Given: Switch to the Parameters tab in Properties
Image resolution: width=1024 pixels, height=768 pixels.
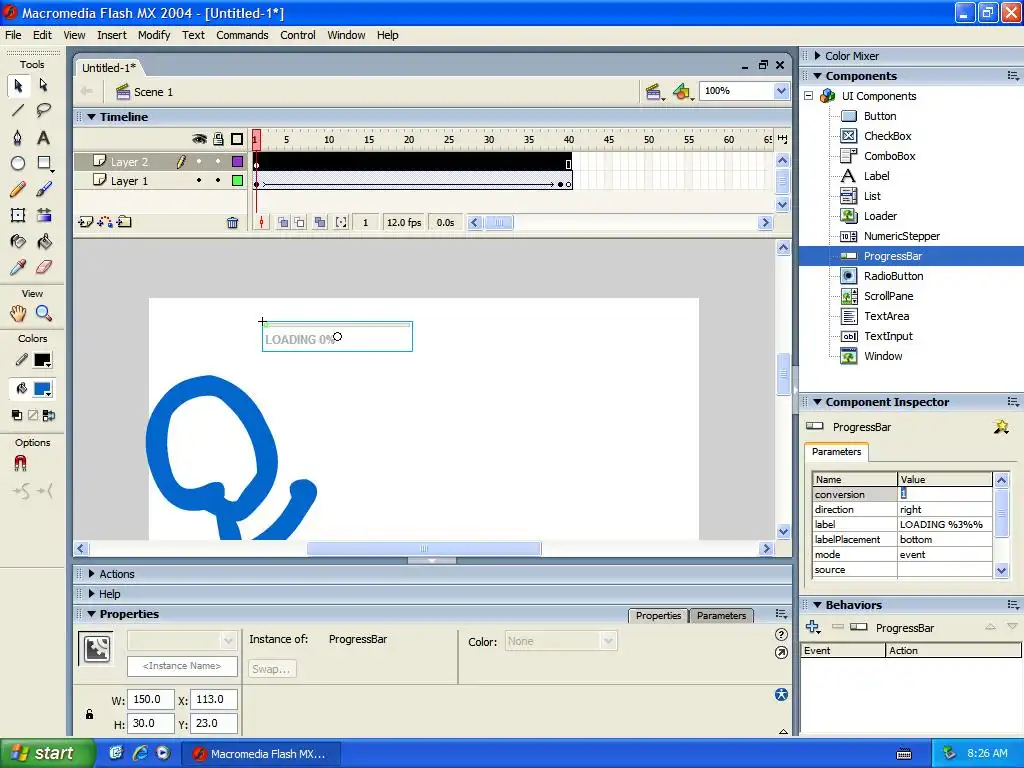Looking at the screenshot, I should pyautogui.click(x=721, y=615).
